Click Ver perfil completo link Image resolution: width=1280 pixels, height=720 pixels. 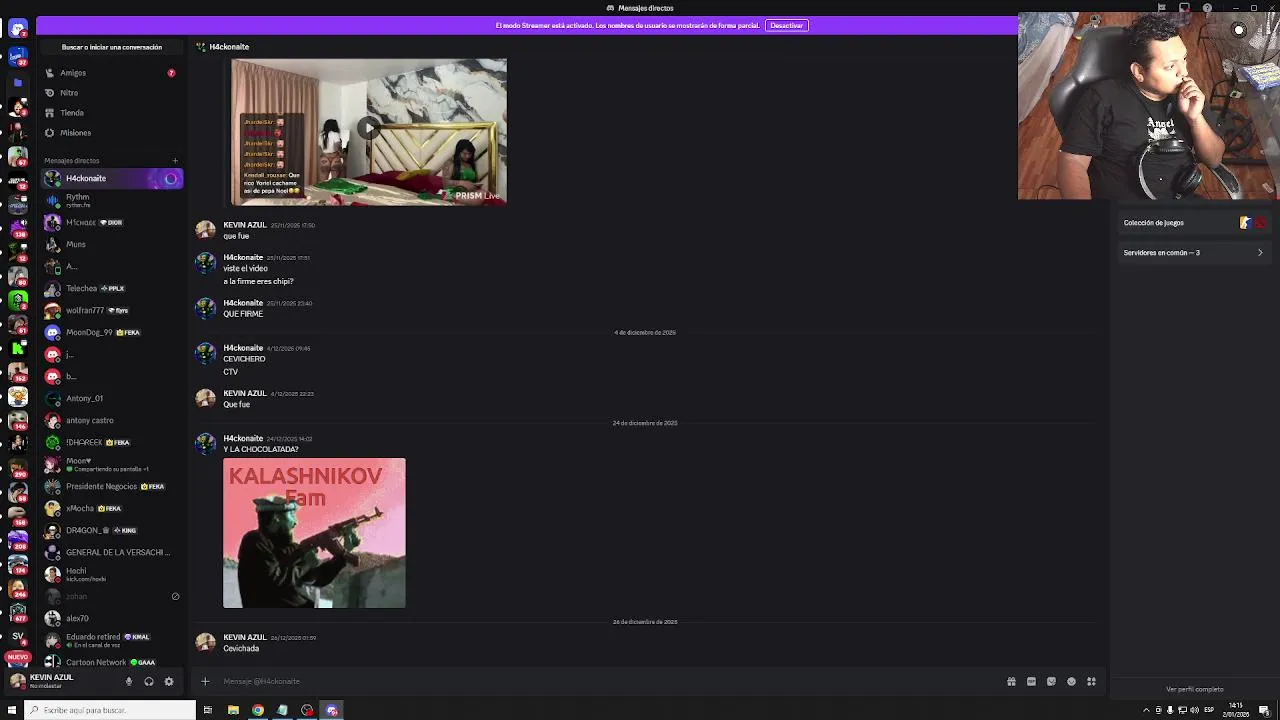click(1194, 689)
